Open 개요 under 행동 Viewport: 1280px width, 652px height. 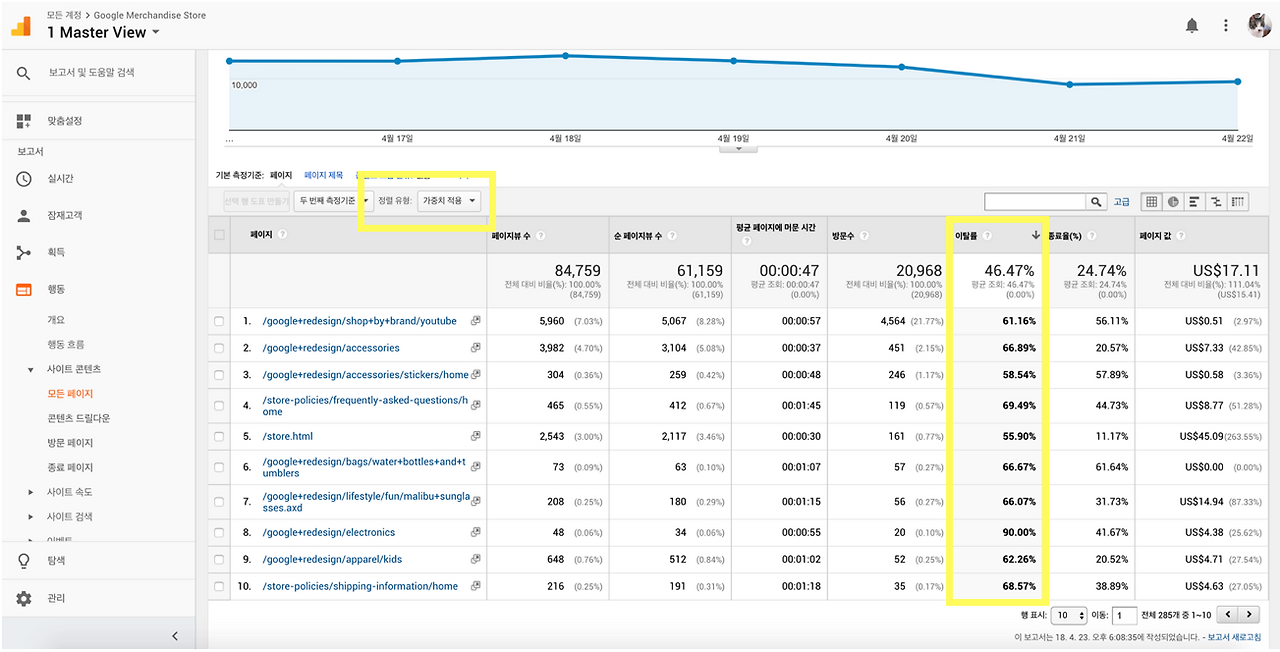point(56,320)
